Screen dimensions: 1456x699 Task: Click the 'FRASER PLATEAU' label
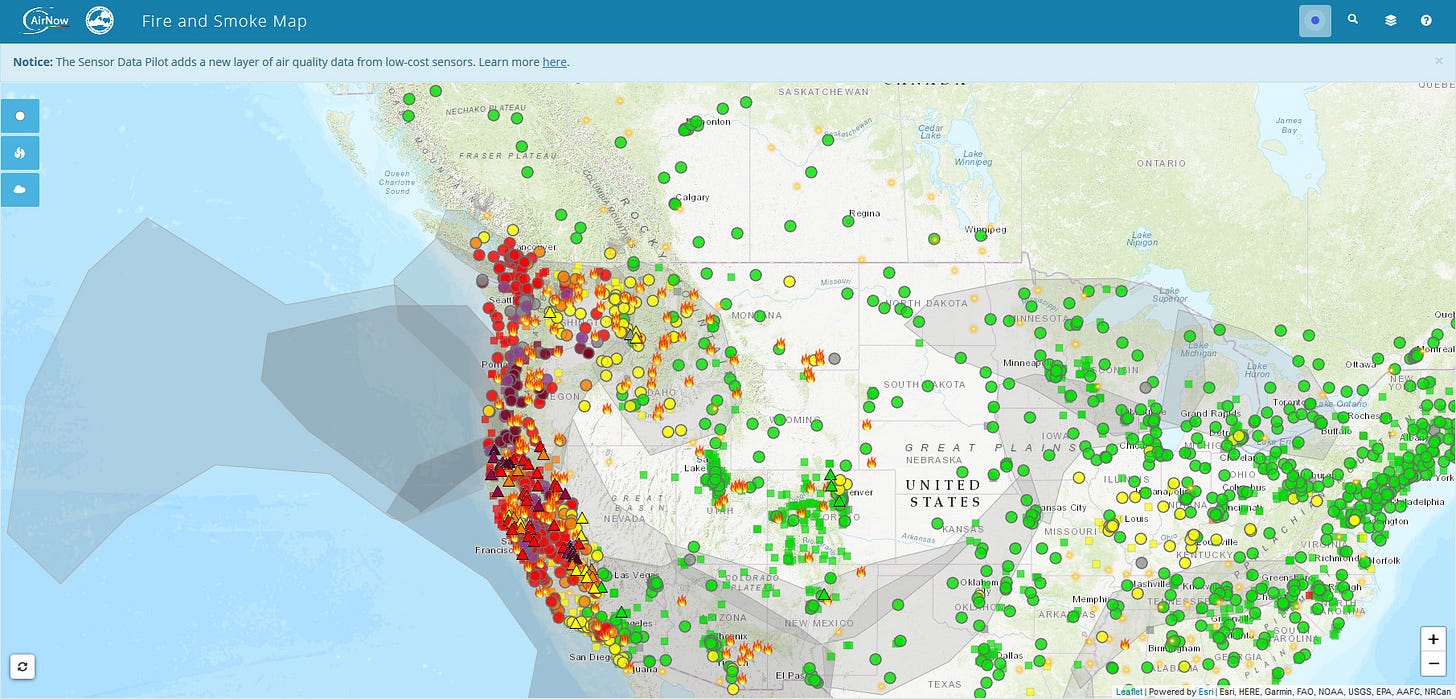tap(507, 156)
